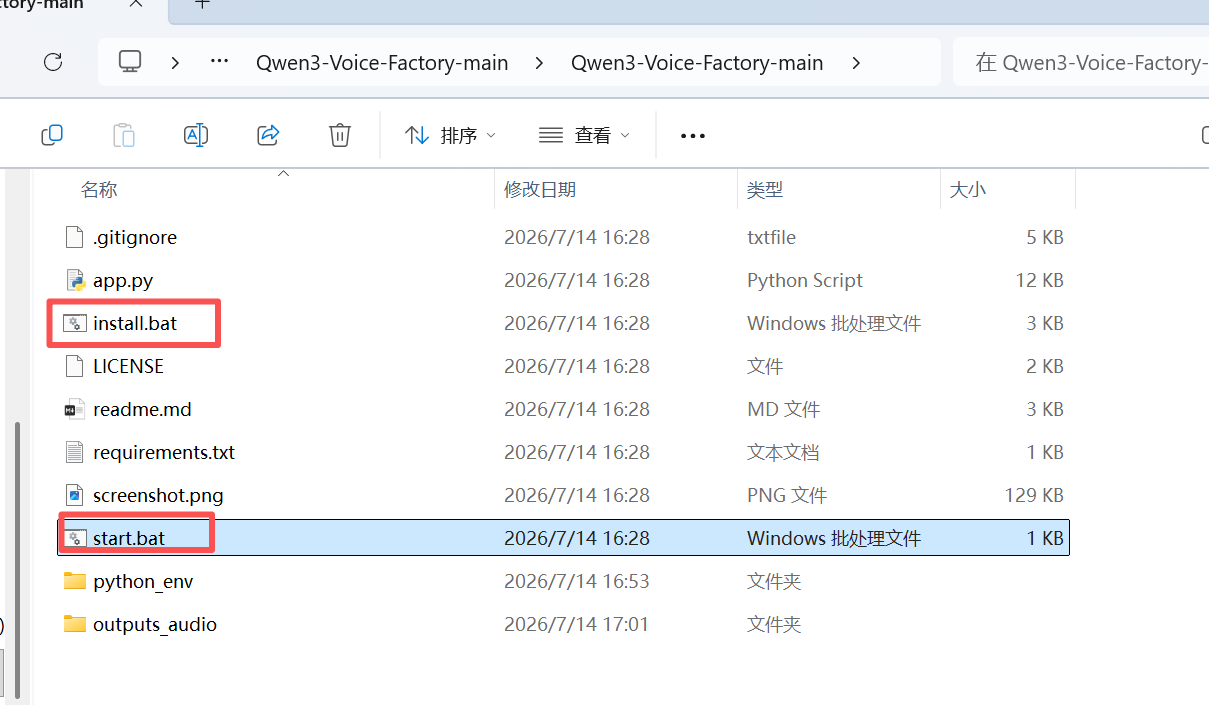This screenshot has width=1209, height=705.
Task: Sort by the 类型 column header
Action: click(765, 189)
